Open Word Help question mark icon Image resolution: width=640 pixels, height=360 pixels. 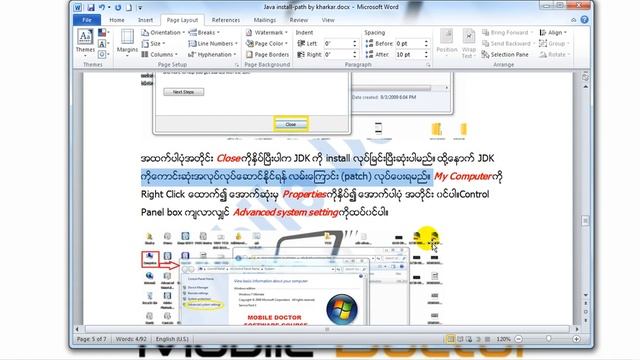point(584,20)
